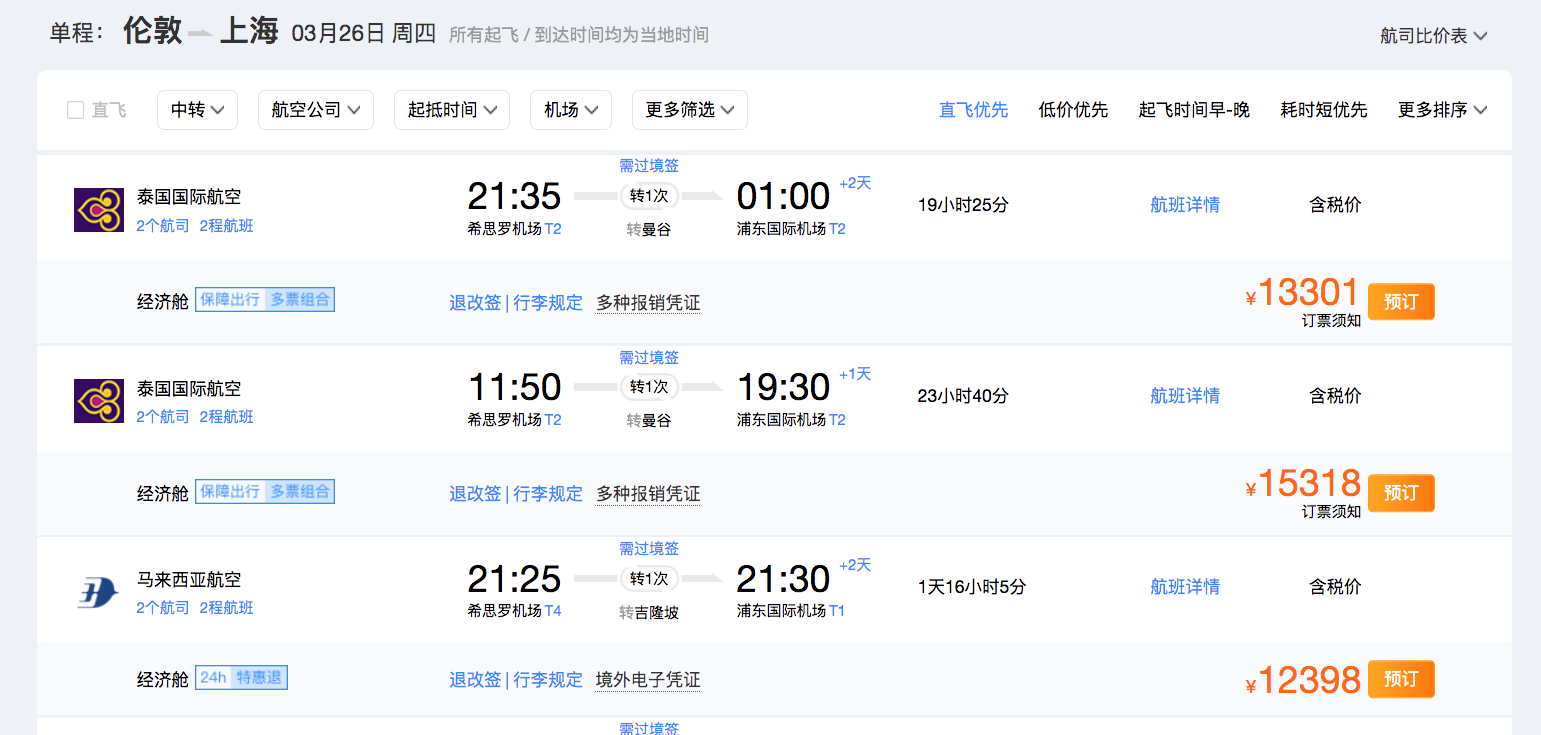Sort by 低价优先

point(1073,110)
